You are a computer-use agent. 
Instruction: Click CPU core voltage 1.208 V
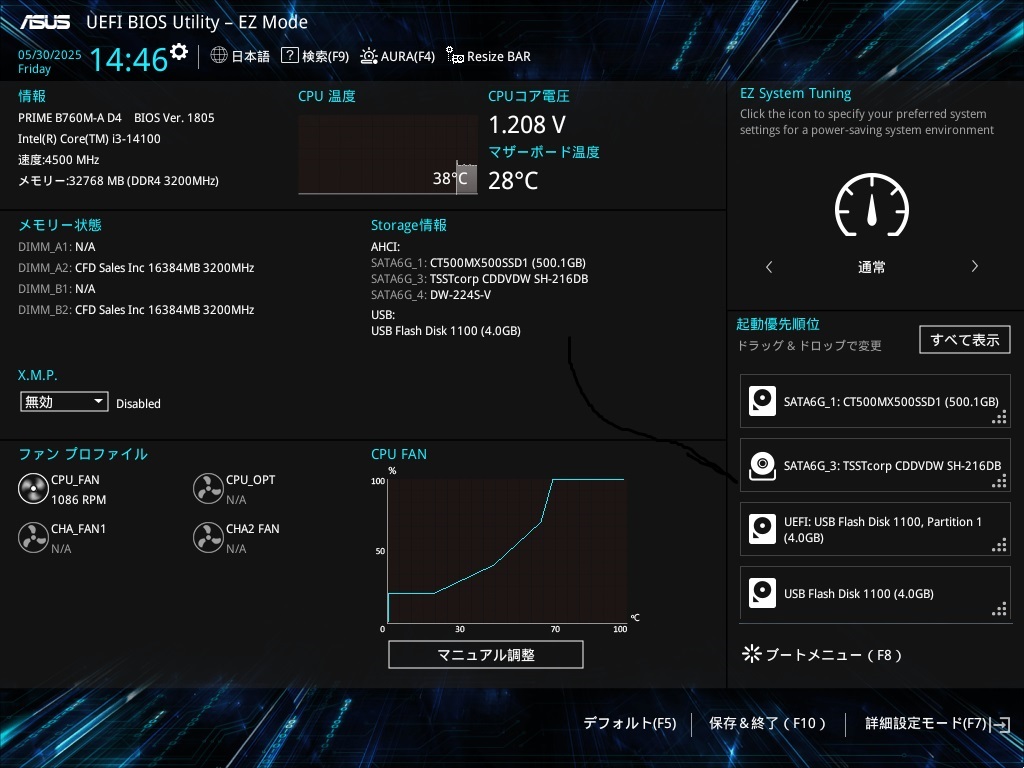tap(527, 124)
